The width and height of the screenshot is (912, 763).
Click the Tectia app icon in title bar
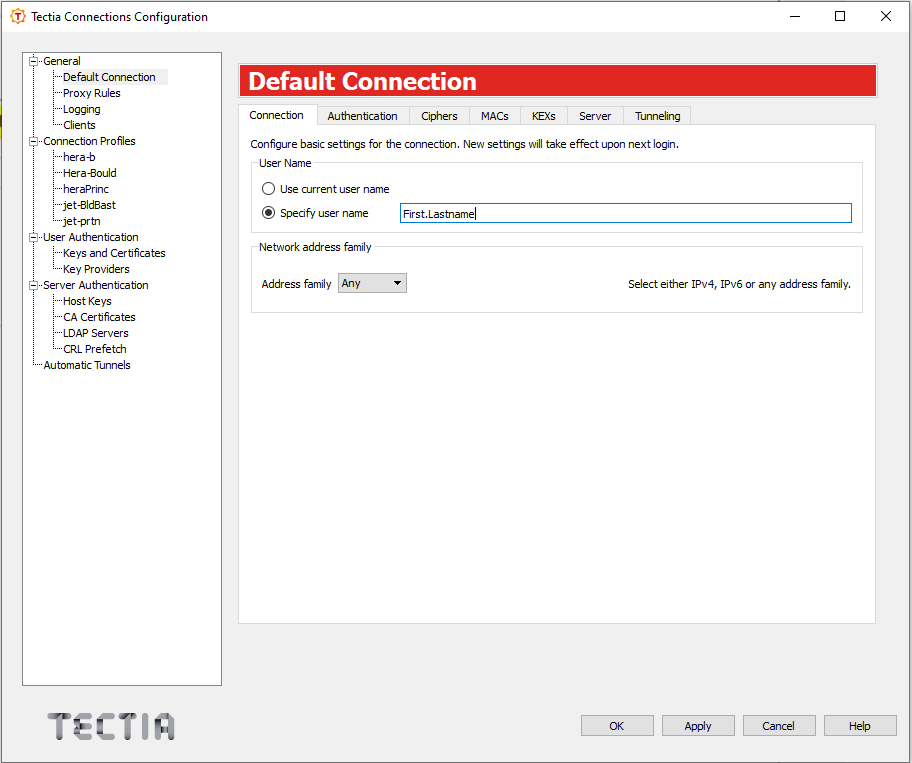(18, 16)
